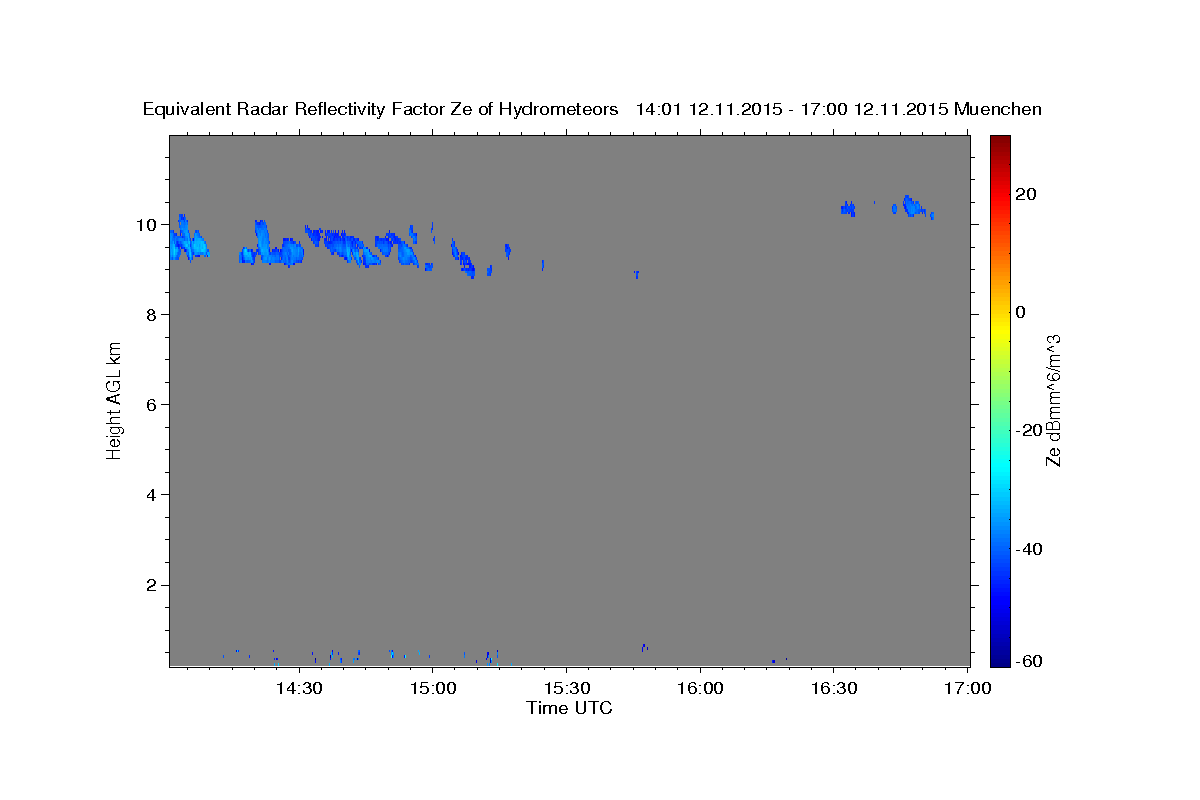Click the height tick label 8
This screenshot has width=1200, height=800.
pyautogui.click(x=151, y=315)
